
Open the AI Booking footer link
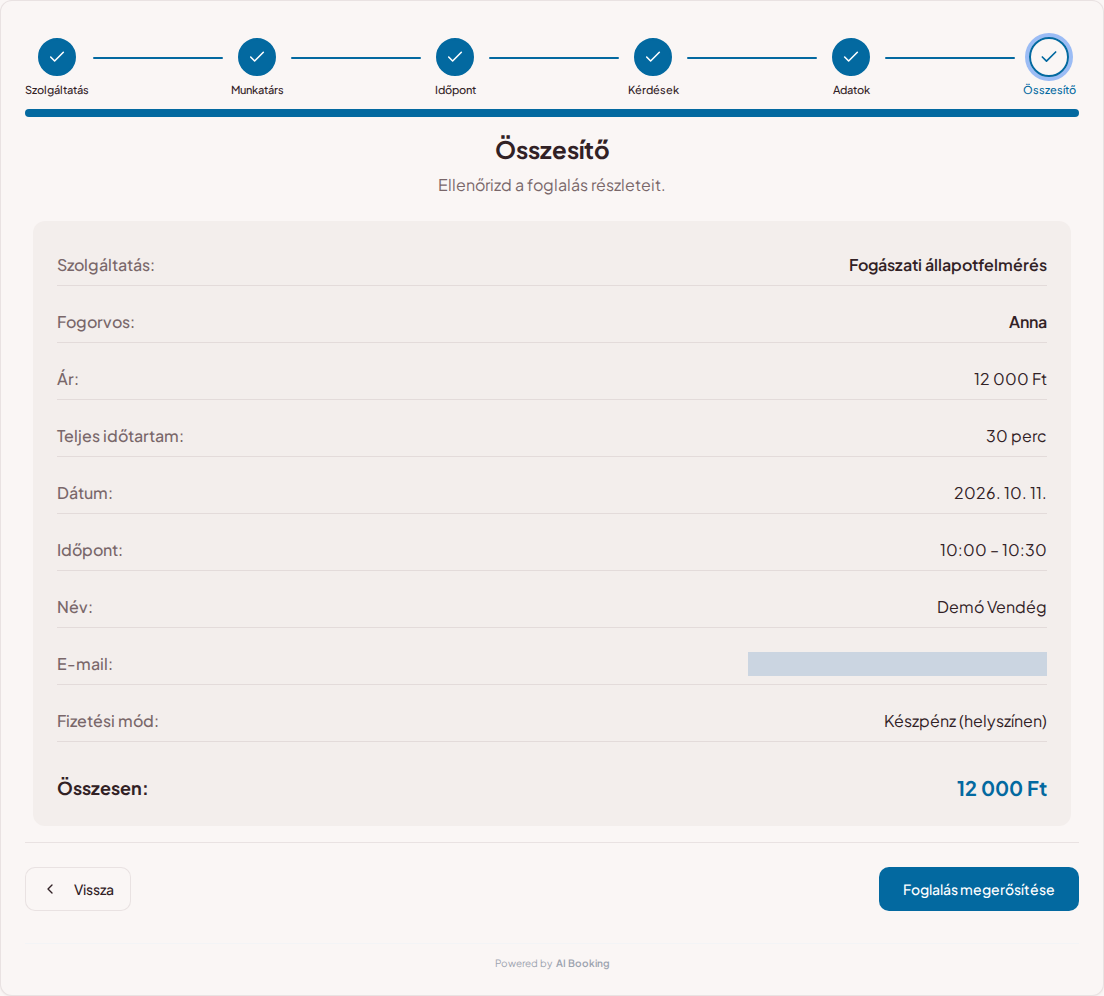(582, 964)
